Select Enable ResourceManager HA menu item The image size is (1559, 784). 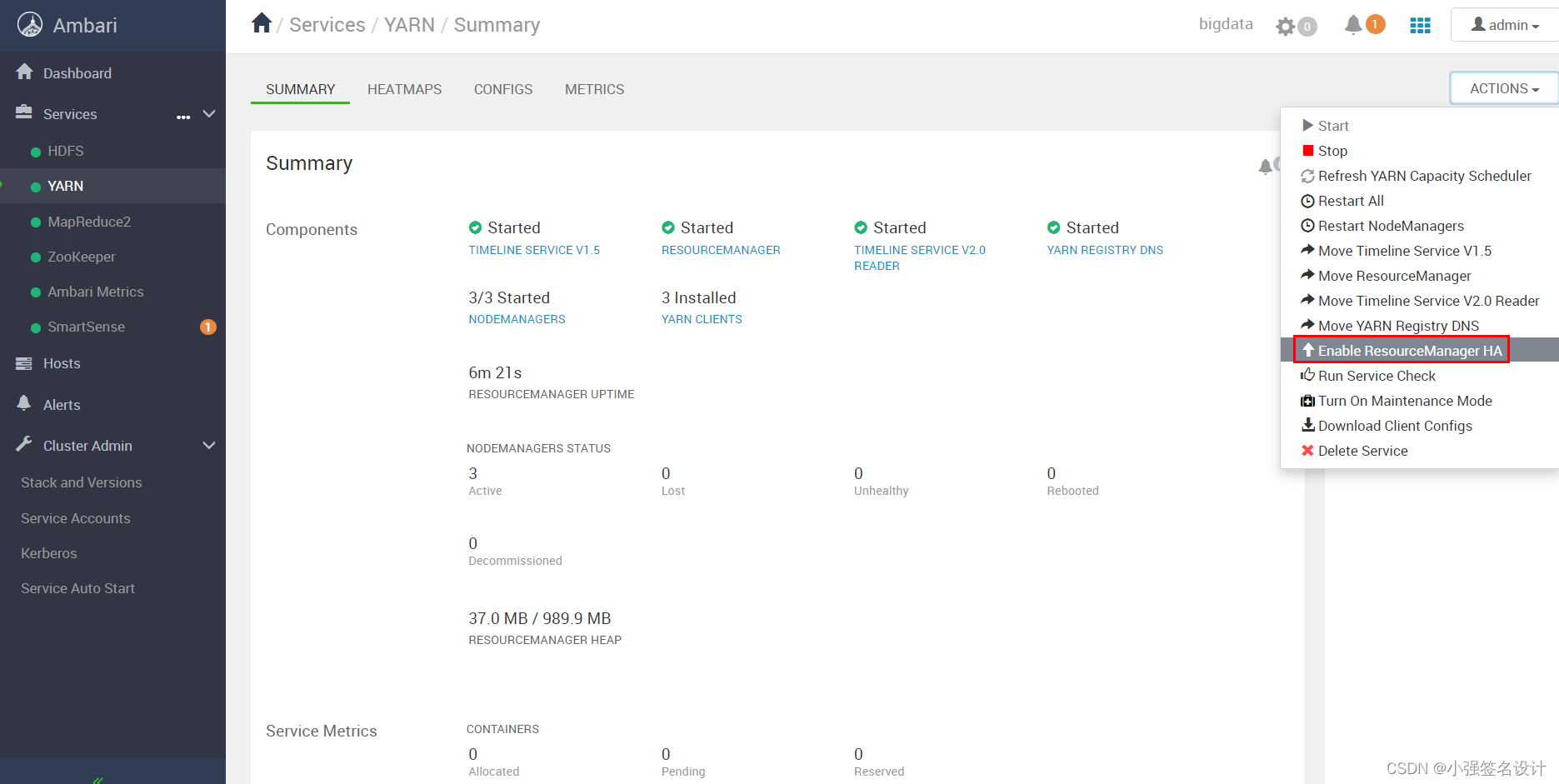1420,350
